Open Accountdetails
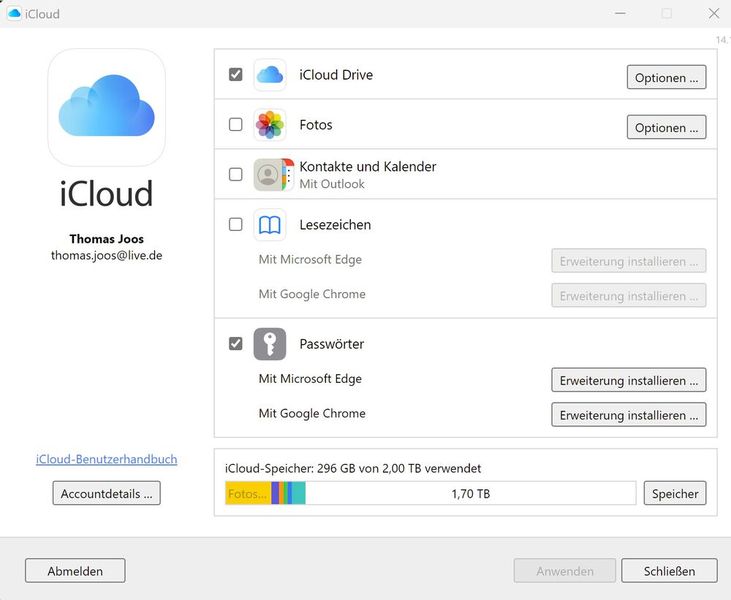This screenshot has height=600, width=731. tap(106, 493)
